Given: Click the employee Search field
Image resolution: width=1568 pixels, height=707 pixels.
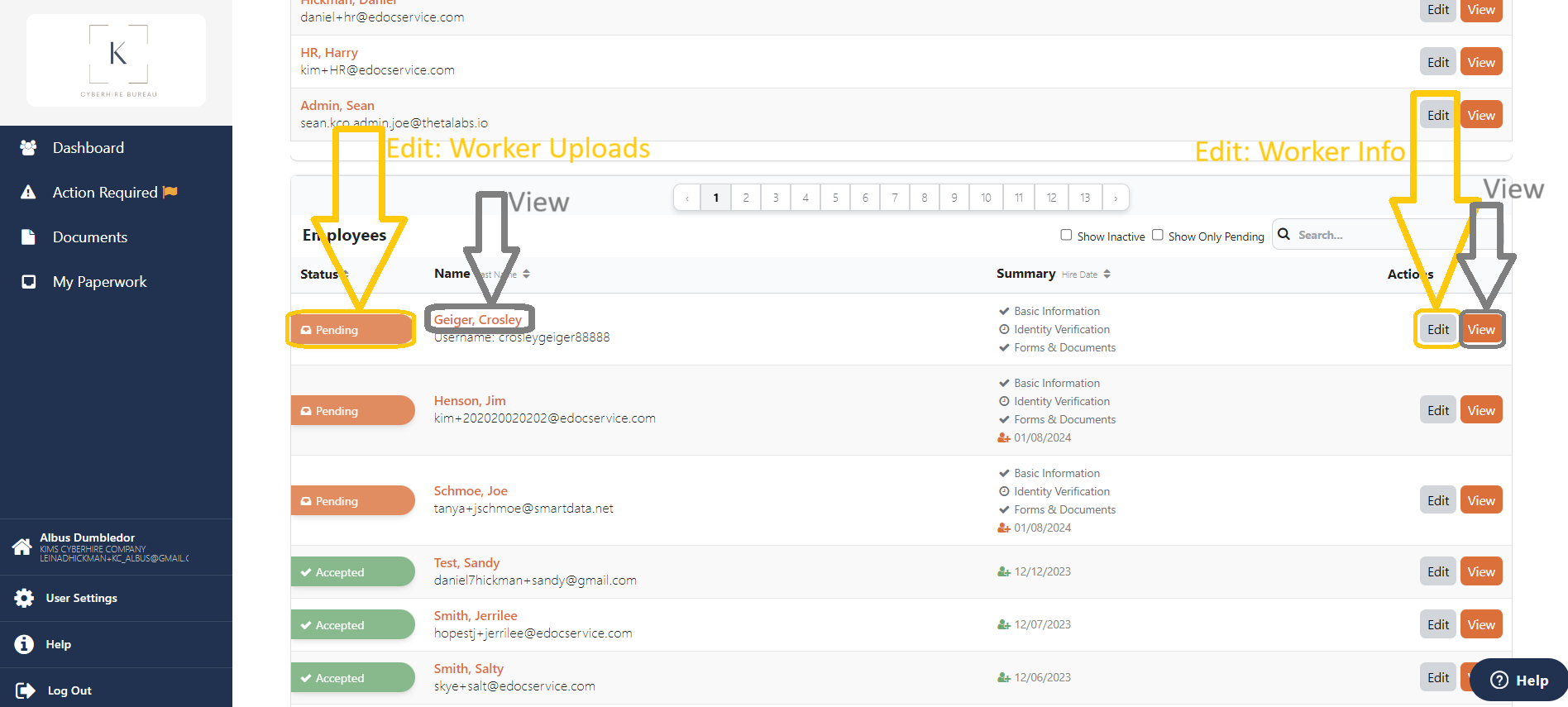Looking at the screenshot, I should (1389, 235).
